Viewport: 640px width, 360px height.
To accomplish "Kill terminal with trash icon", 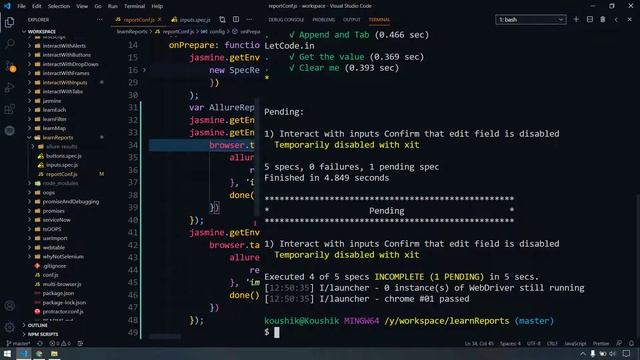I will [602, 19].
